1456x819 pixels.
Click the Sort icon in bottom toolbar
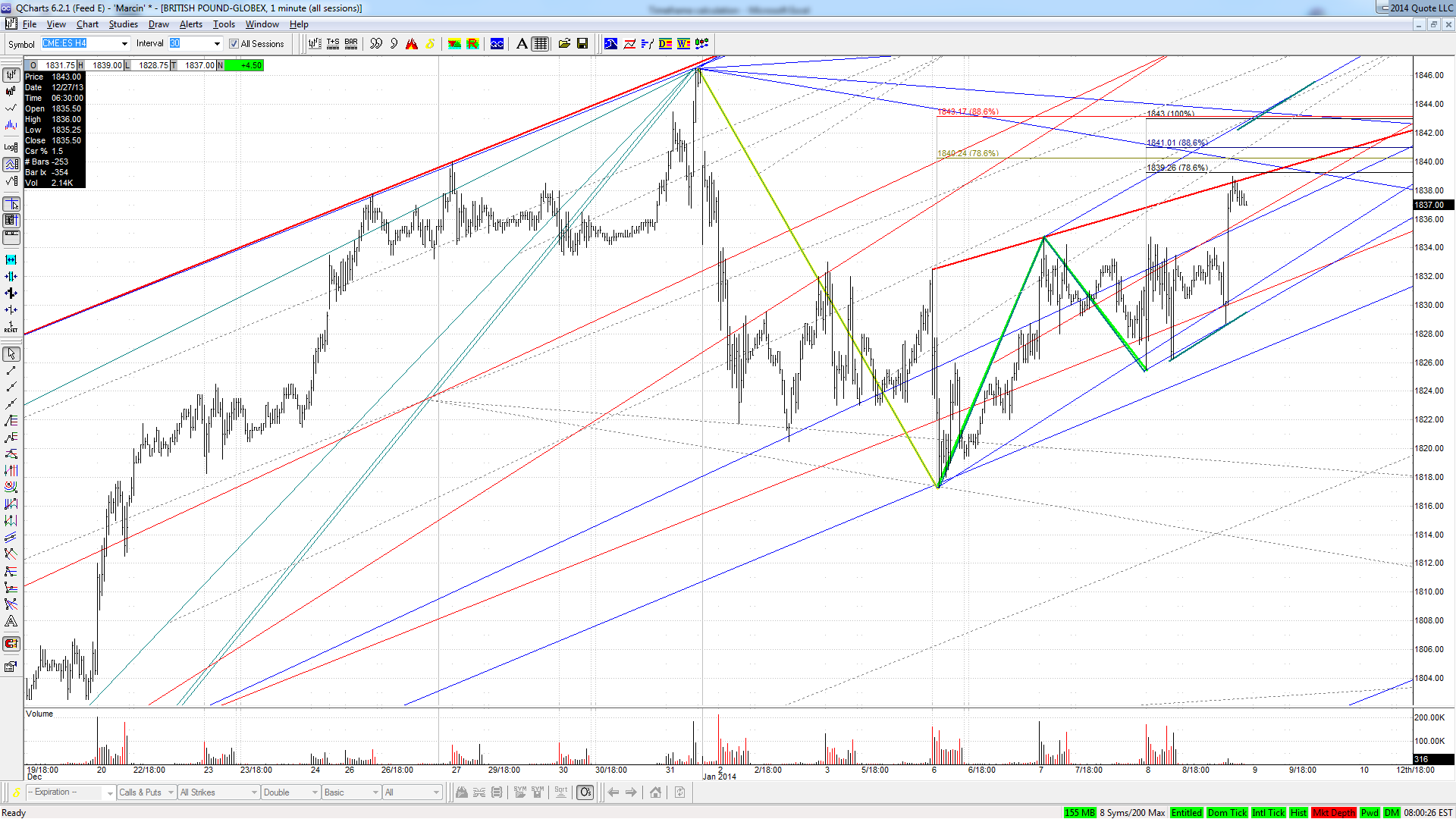pos(560,792)
